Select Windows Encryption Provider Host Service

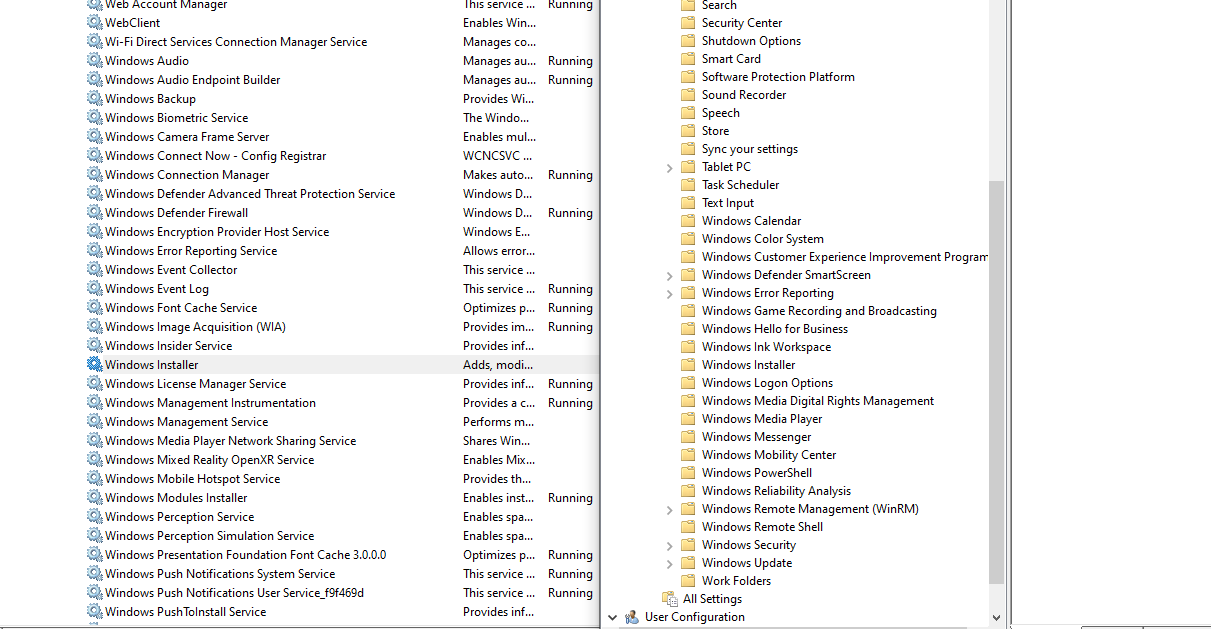(x=217, y=232)
